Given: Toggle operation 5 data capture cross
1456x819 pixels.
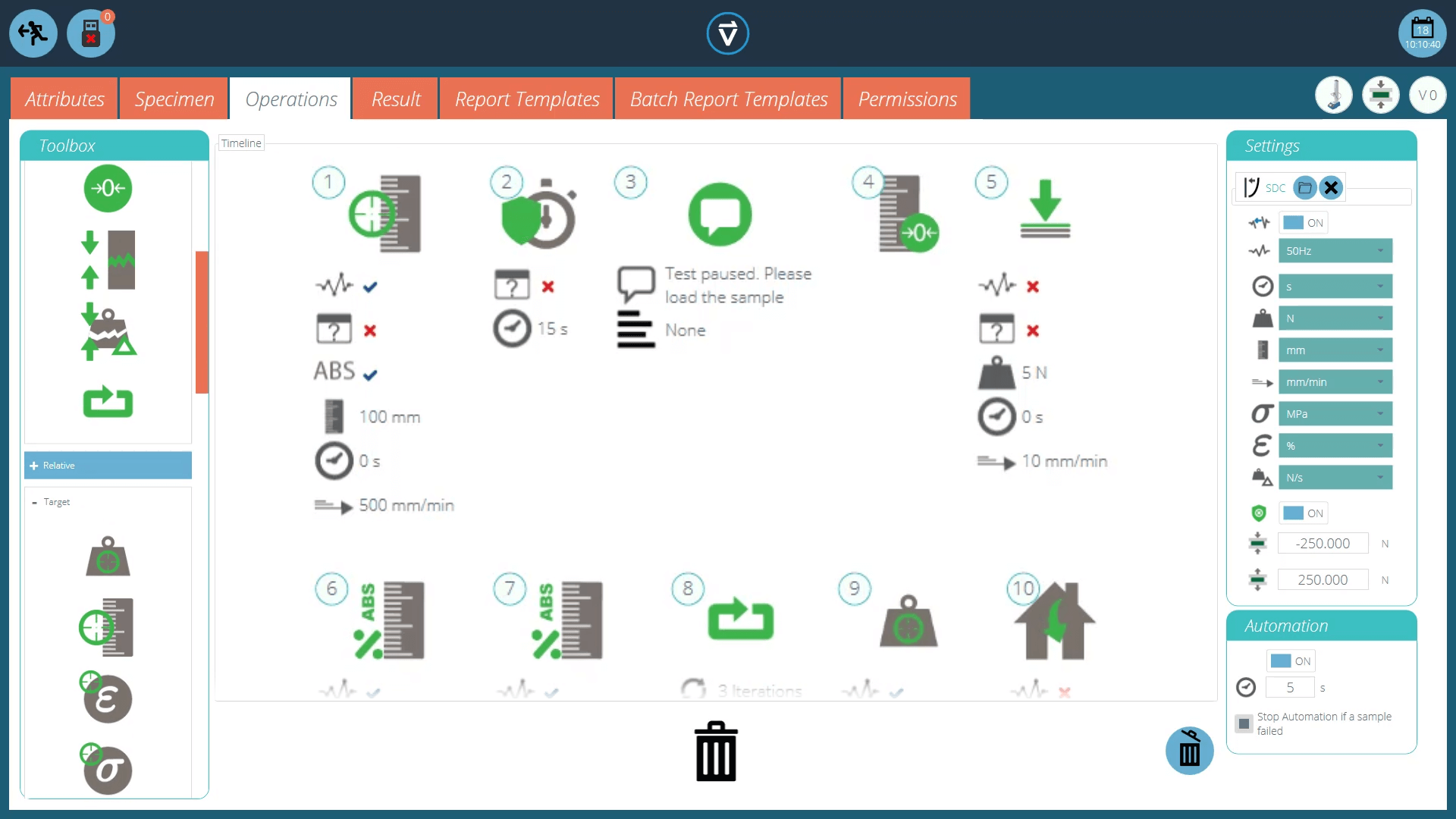Looking at the screenshot, I should point(1033,287).
